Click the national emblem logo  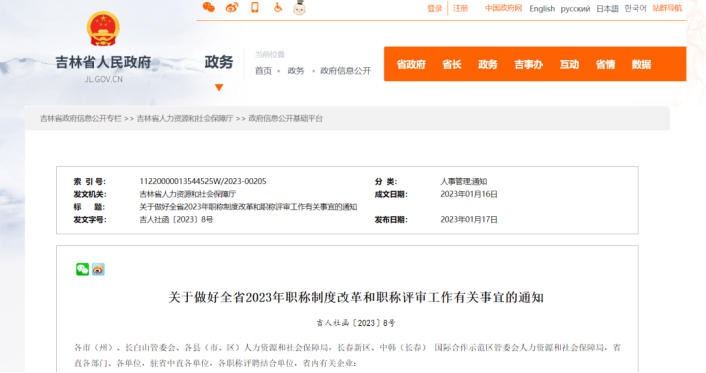click(x=103, y=29)
